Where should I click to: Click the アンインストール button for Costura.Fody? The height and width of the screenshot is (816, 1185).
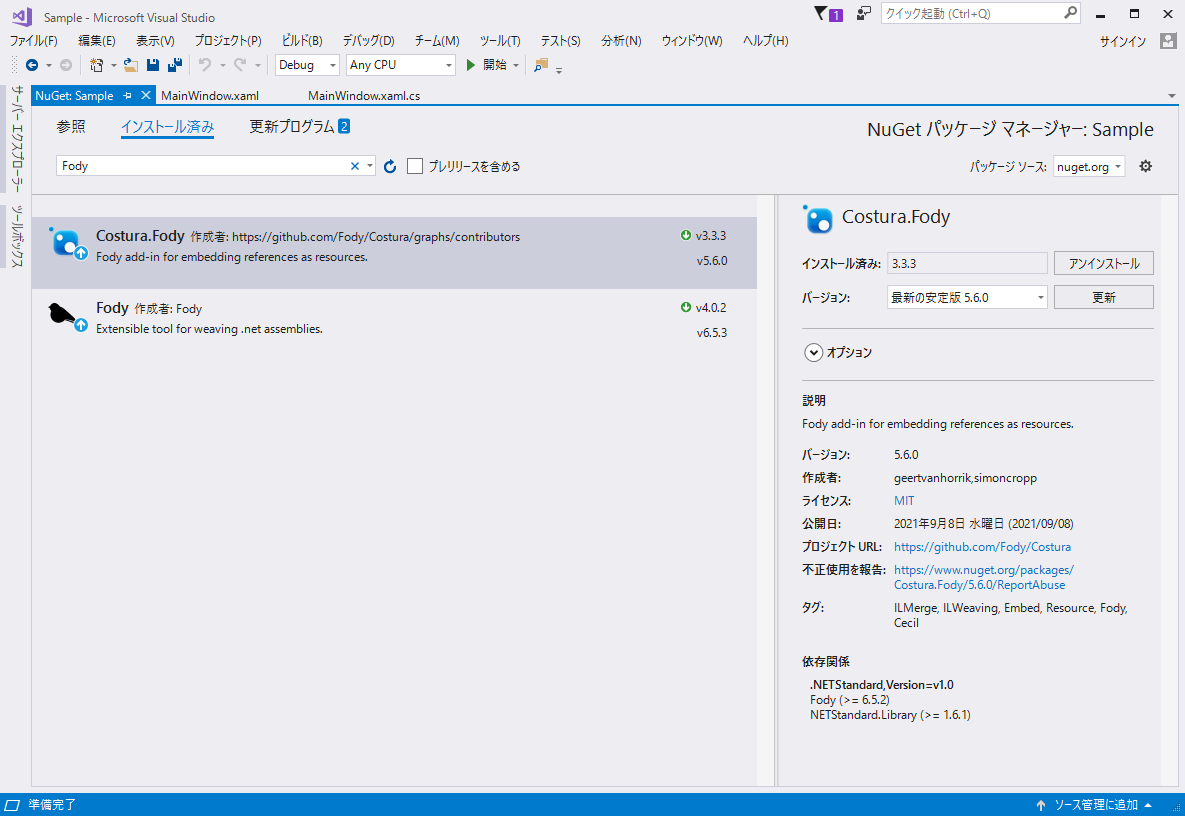[x=1103, y=263]
